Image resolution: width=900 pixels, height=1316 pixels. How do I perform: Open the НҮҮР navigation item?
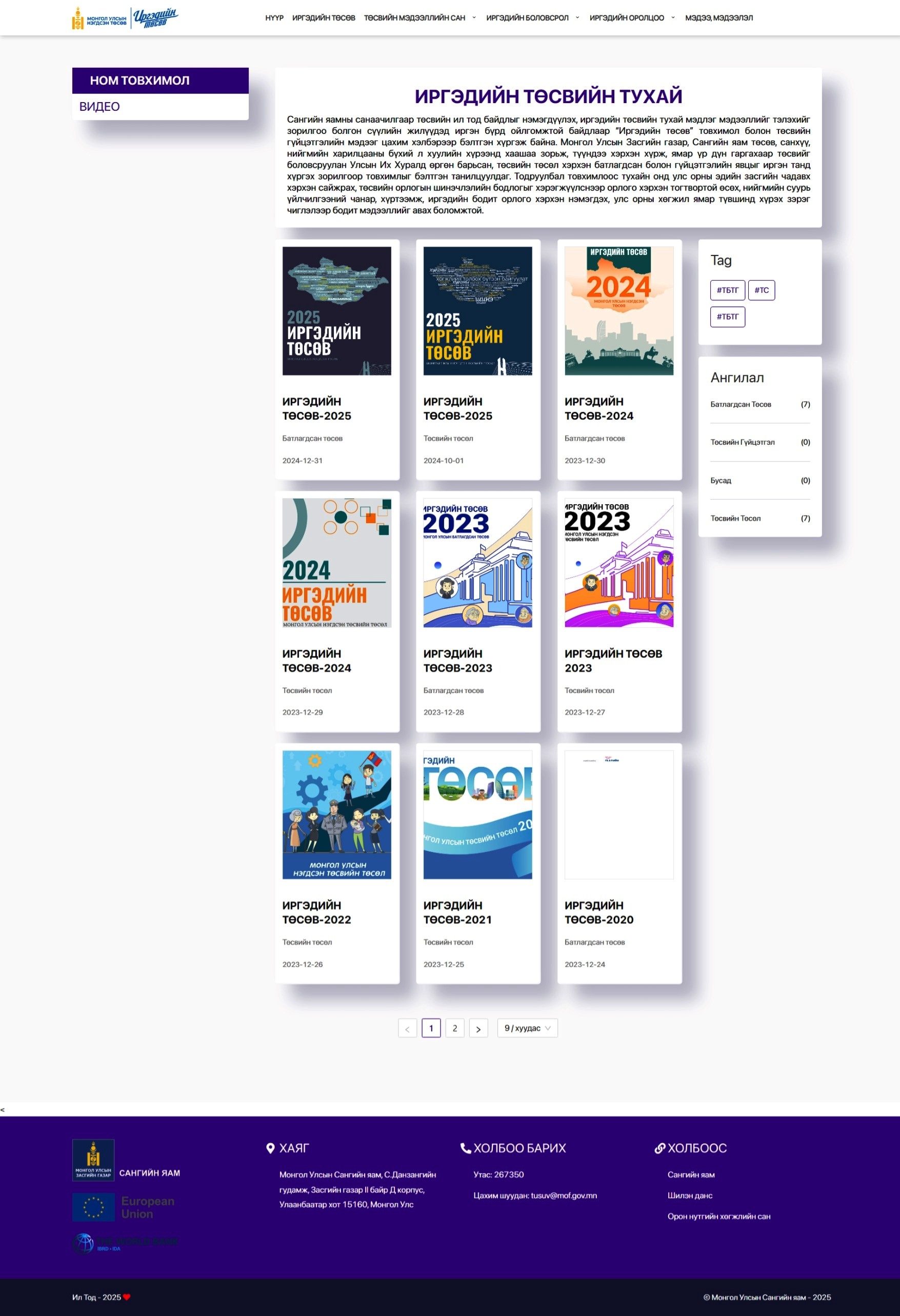coord(274,17)
